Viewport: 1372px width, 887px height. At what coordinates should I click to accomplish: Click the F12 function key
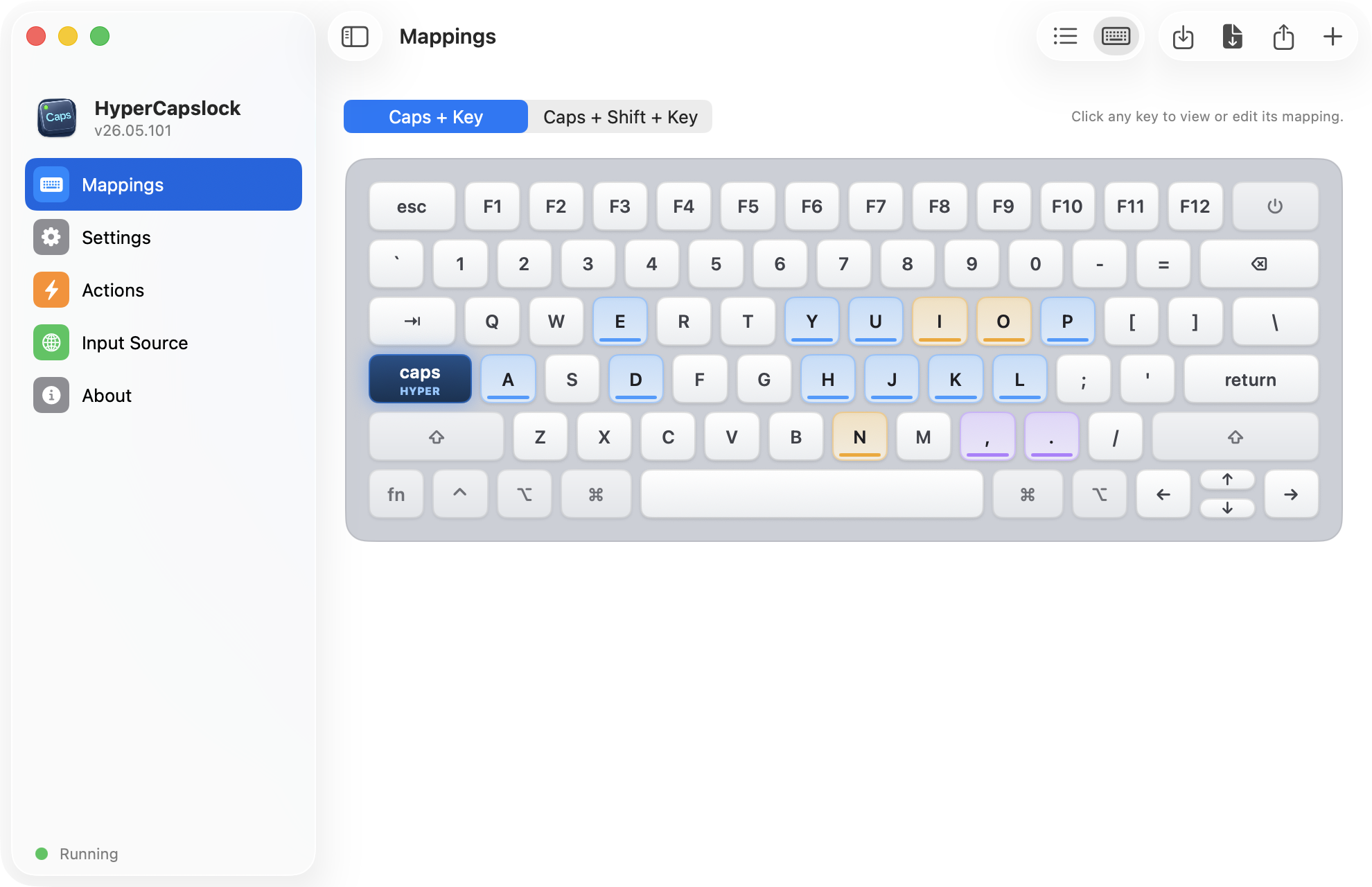(1195, 206)
